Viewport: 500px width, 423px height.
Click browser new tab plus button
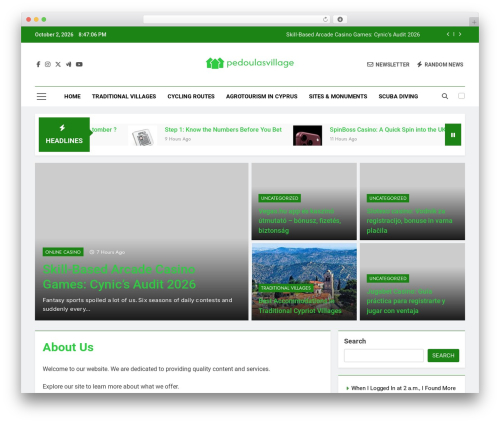click(474, 22)
